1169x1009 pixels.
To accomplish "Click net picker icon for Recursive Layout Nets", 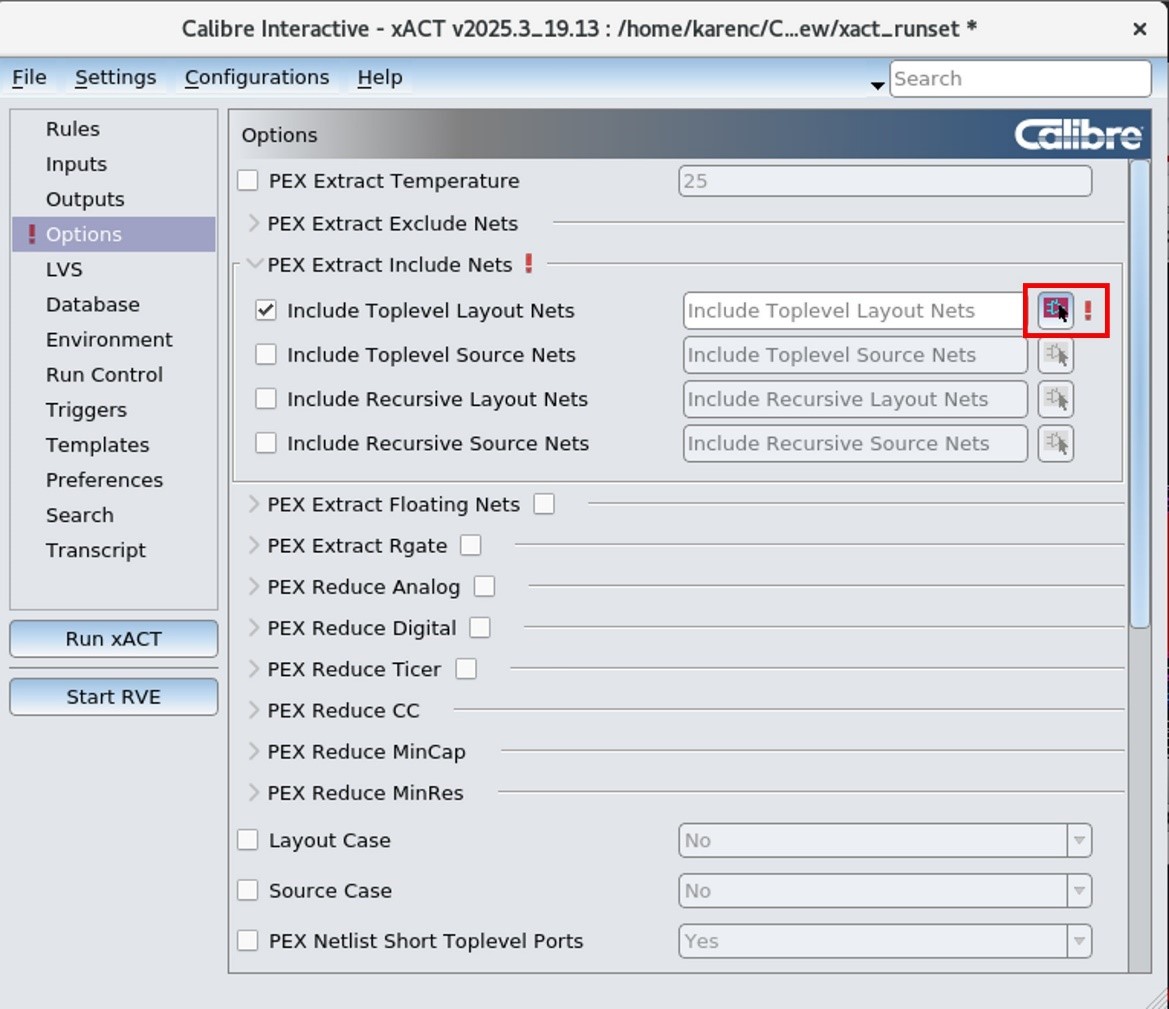I will coord(1055,399).
